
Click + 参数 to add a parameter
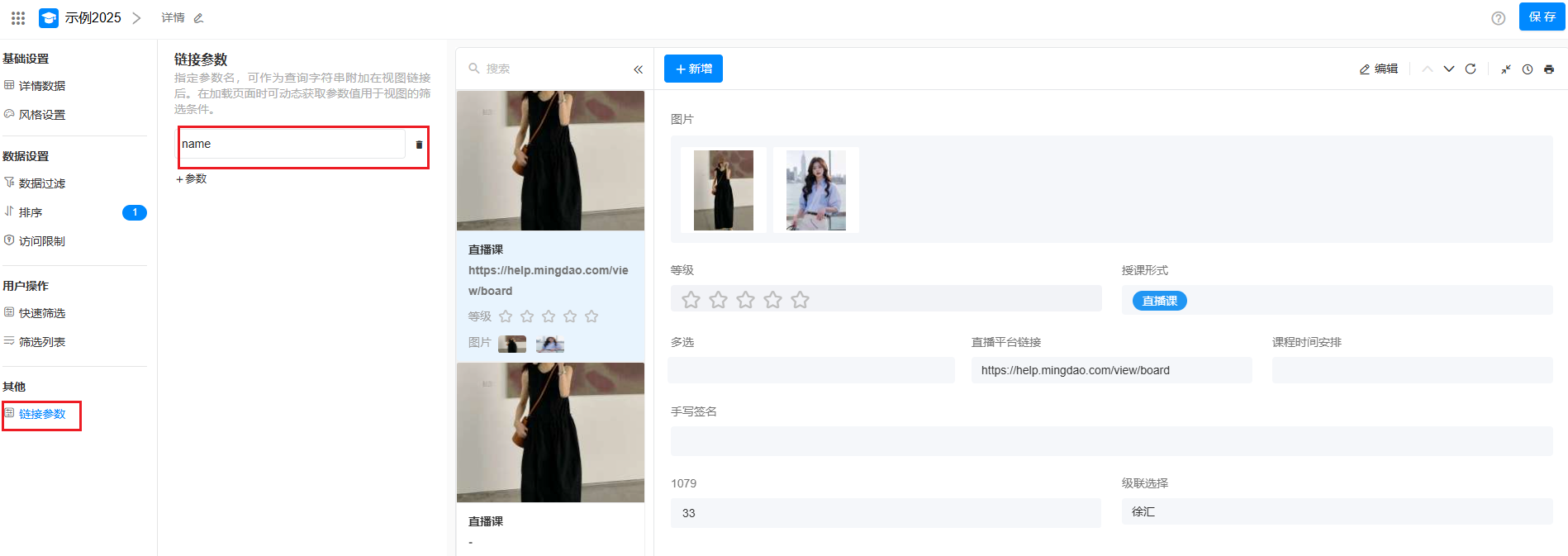coord(192,178)
